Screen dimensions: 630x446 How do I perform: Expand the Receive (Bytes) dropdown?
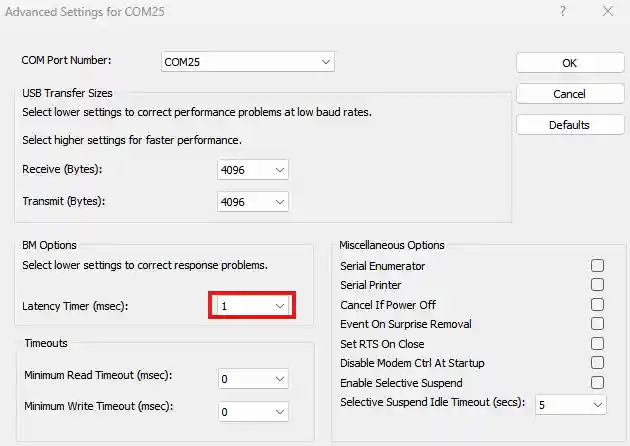253,170
